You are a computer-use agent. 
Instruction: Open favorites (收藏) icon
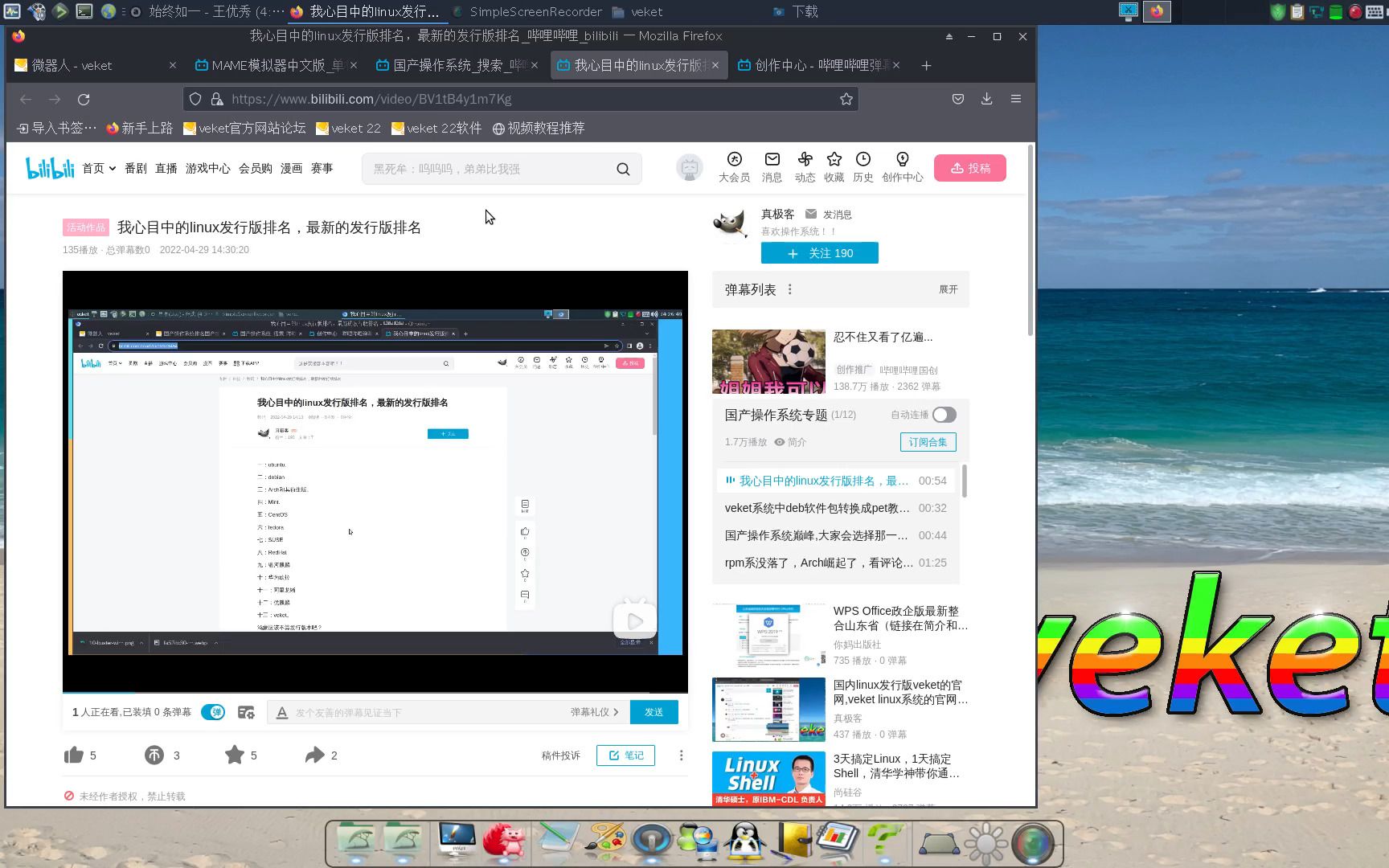pyautogui.click(x=834, y=159)
